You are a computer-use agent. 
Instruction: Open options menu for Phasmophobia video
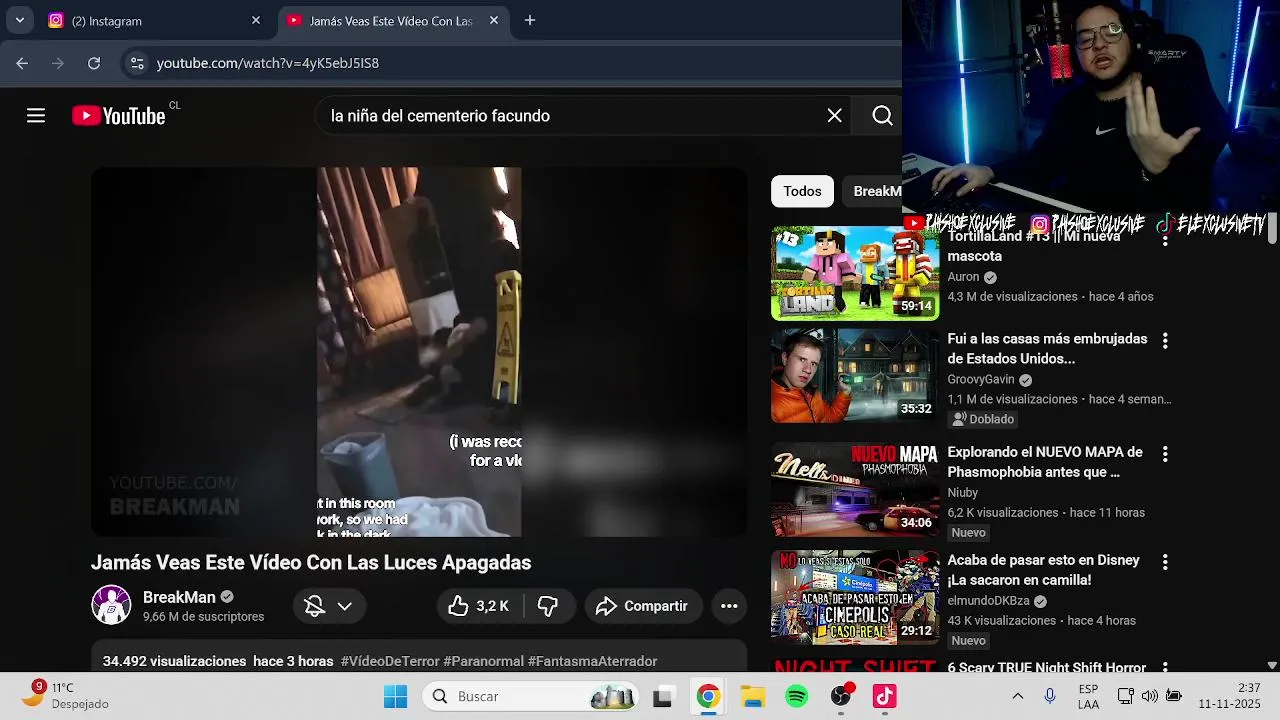pos(1165,454)
